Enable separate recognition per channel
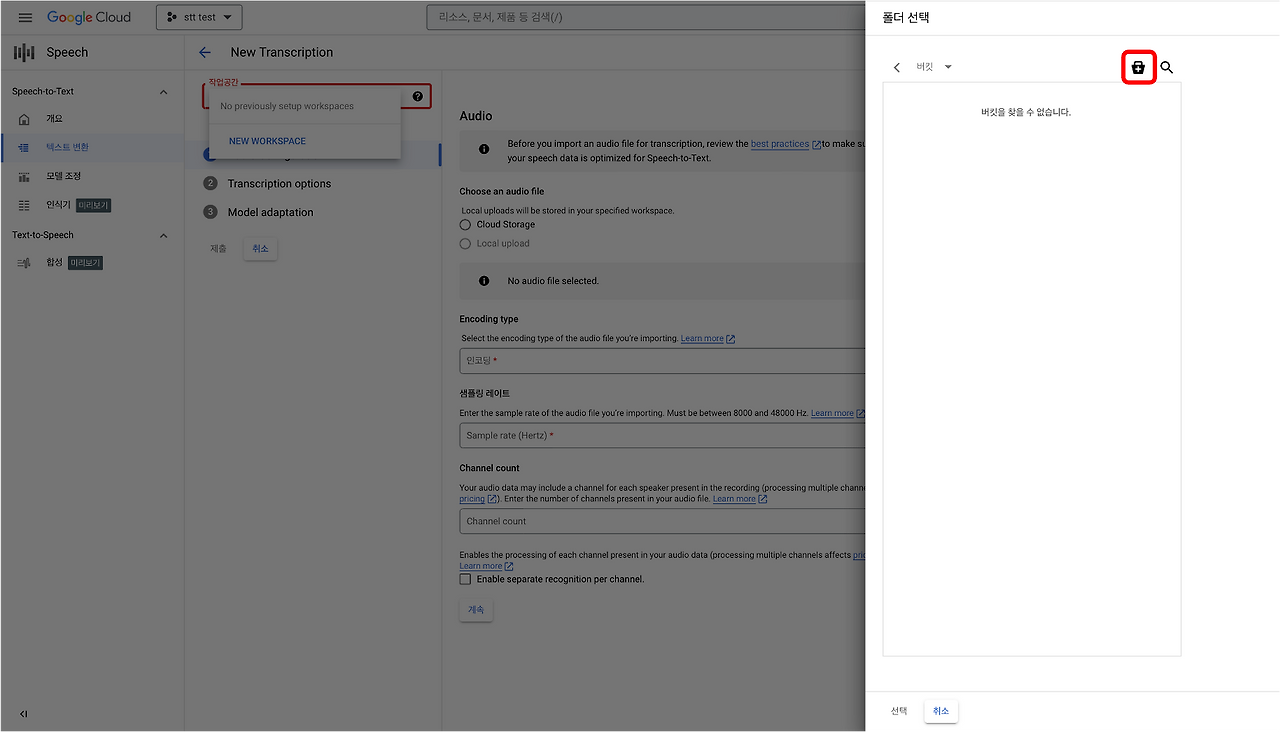Screen dimensions: 1280x732 click(465, 578)
